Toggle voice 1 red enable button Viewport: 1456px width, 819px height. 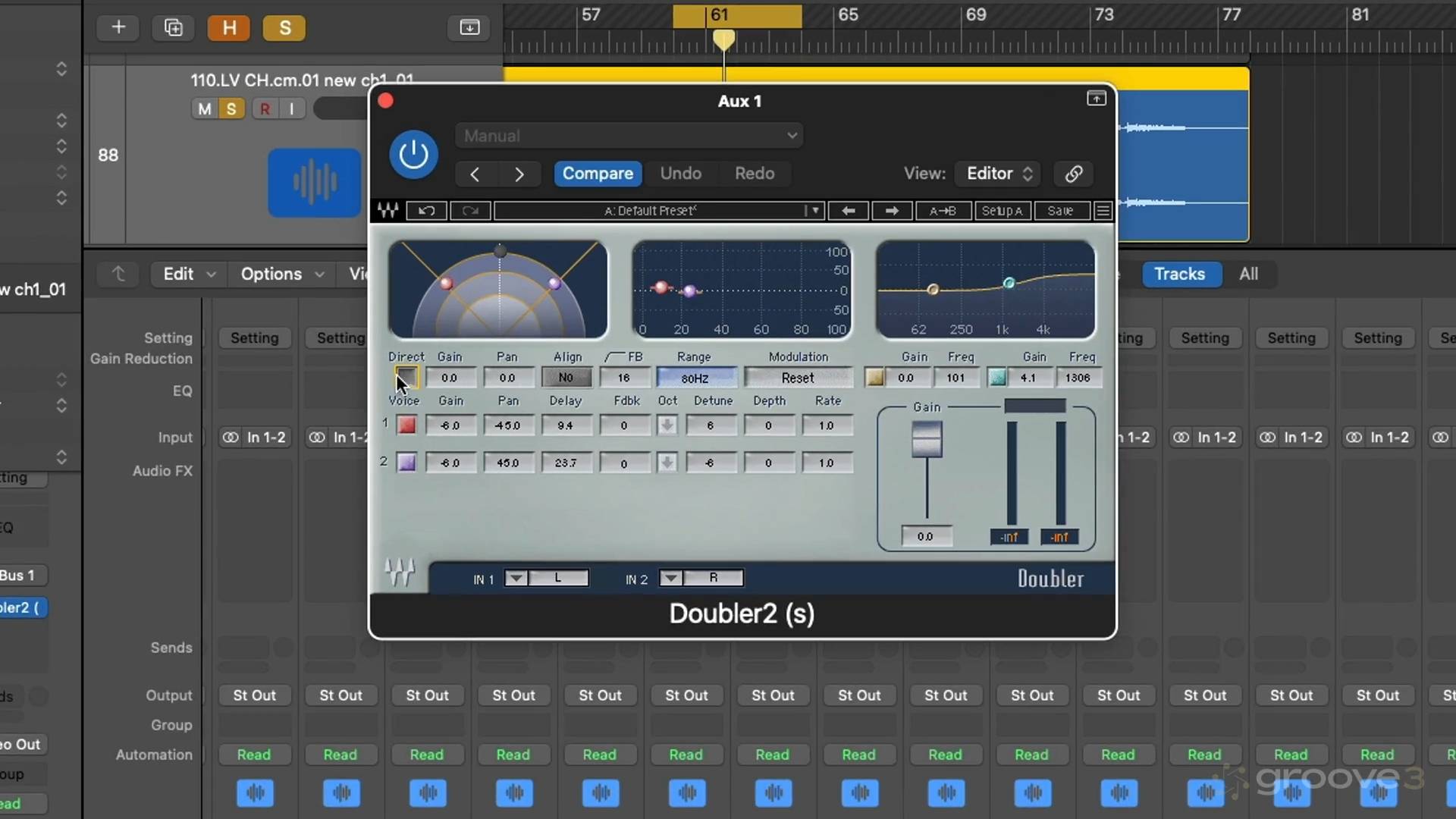407,425
